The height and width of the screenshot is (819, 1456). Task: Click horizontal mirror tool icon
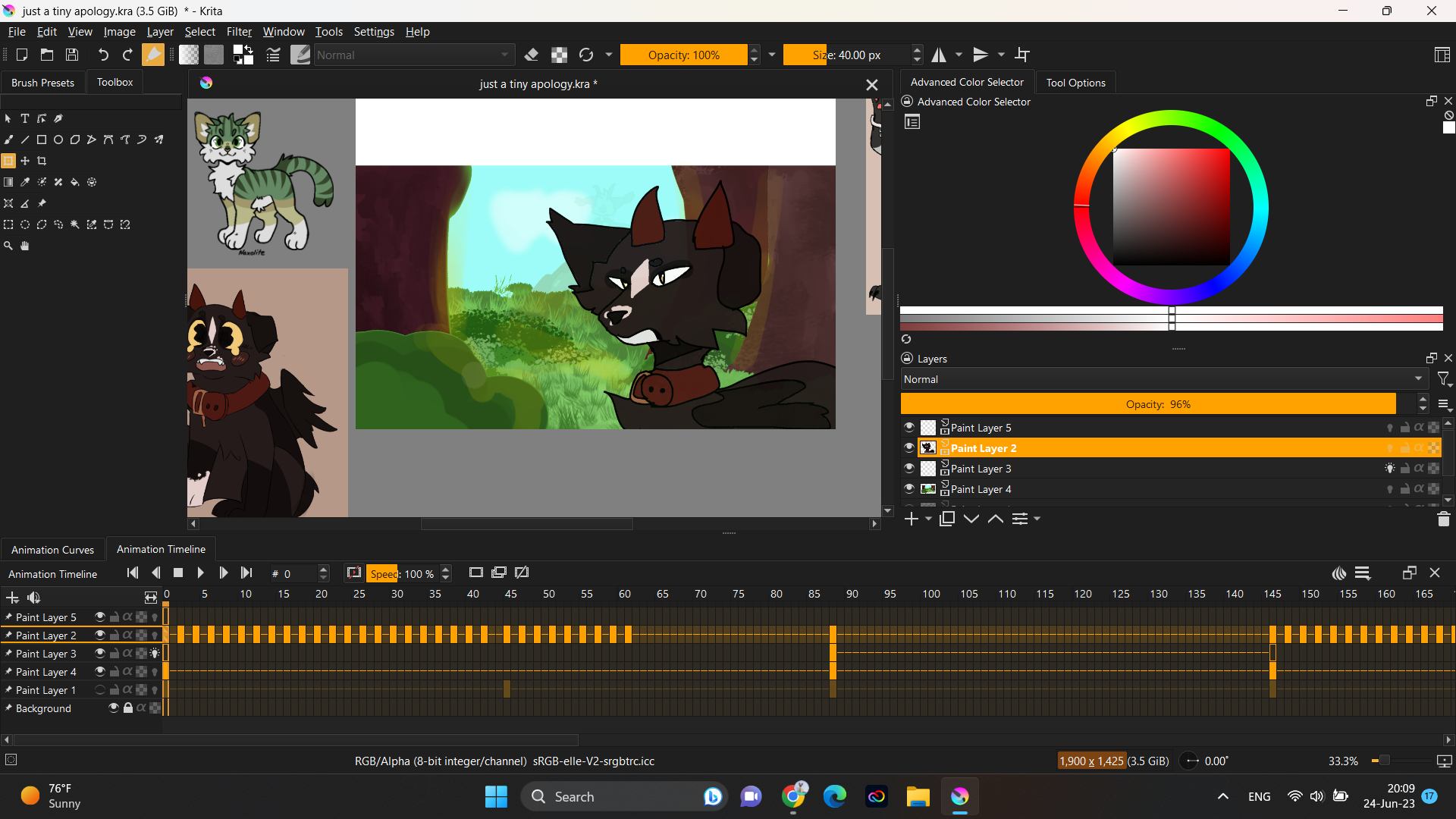[x=939, y=55]
